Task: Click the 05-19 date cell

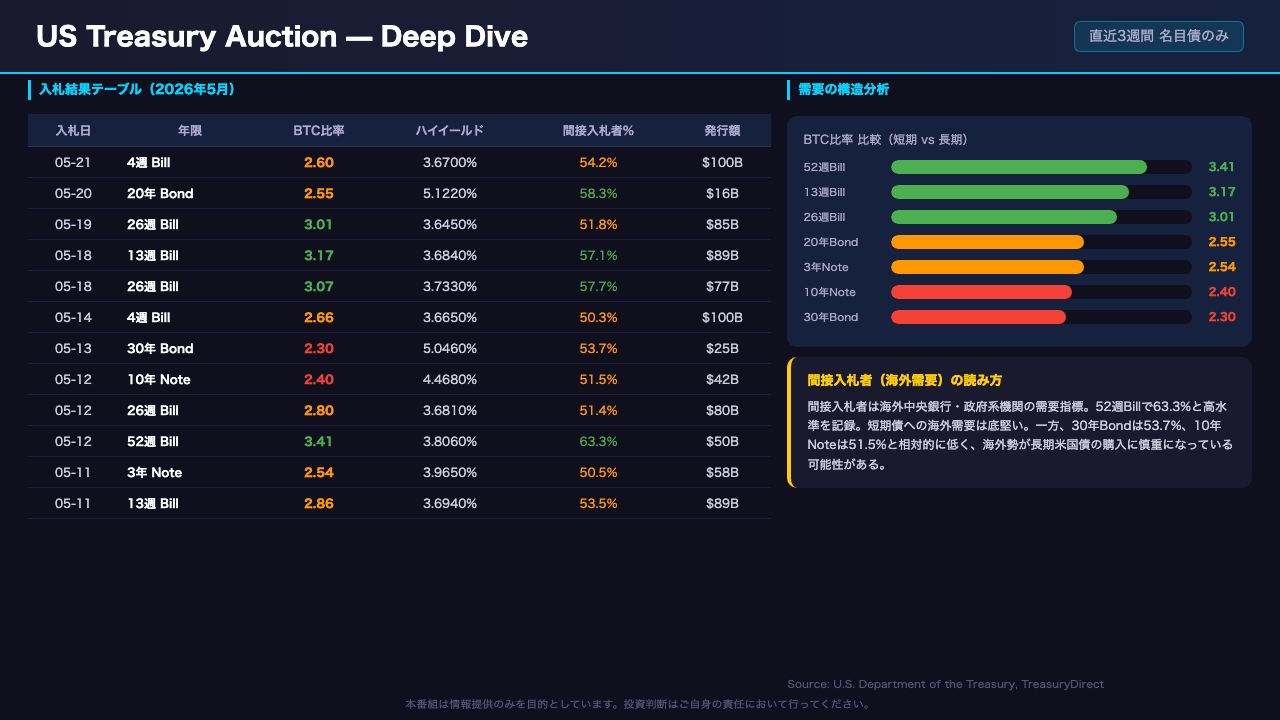Action: tap(73, 224)
